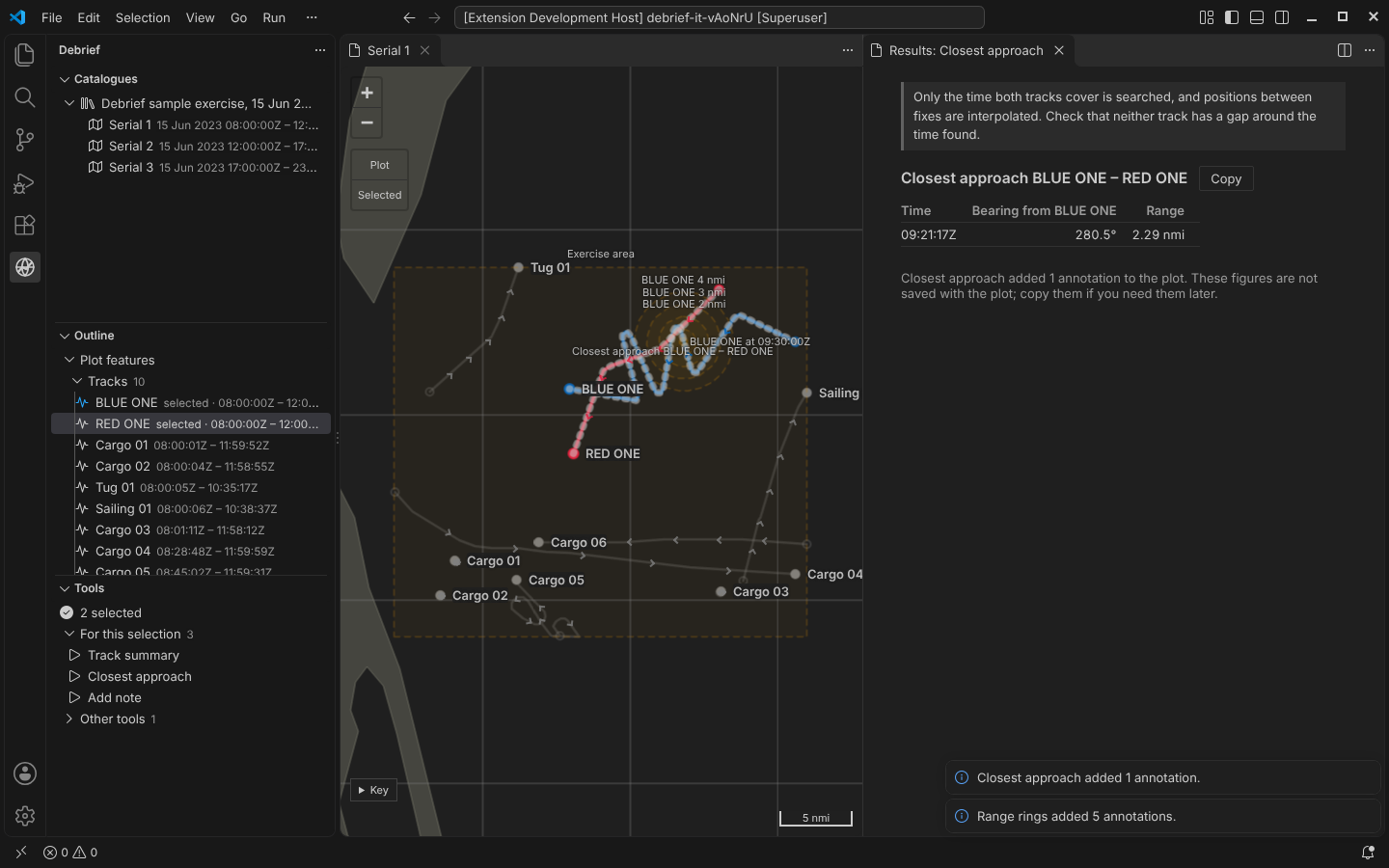Open the Go menu
Image resolution: width=1389 pixels, height=868 pixels.
[x=239, y=17]
